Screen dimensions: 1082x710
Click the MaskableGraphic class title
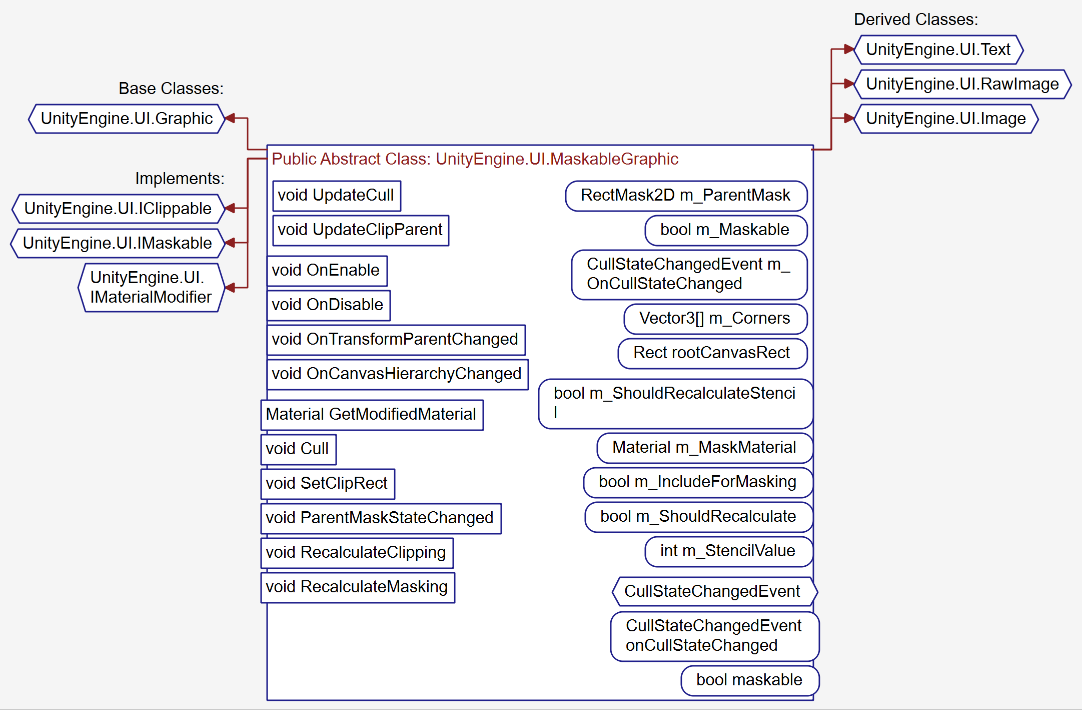click(x=475, y=159)
